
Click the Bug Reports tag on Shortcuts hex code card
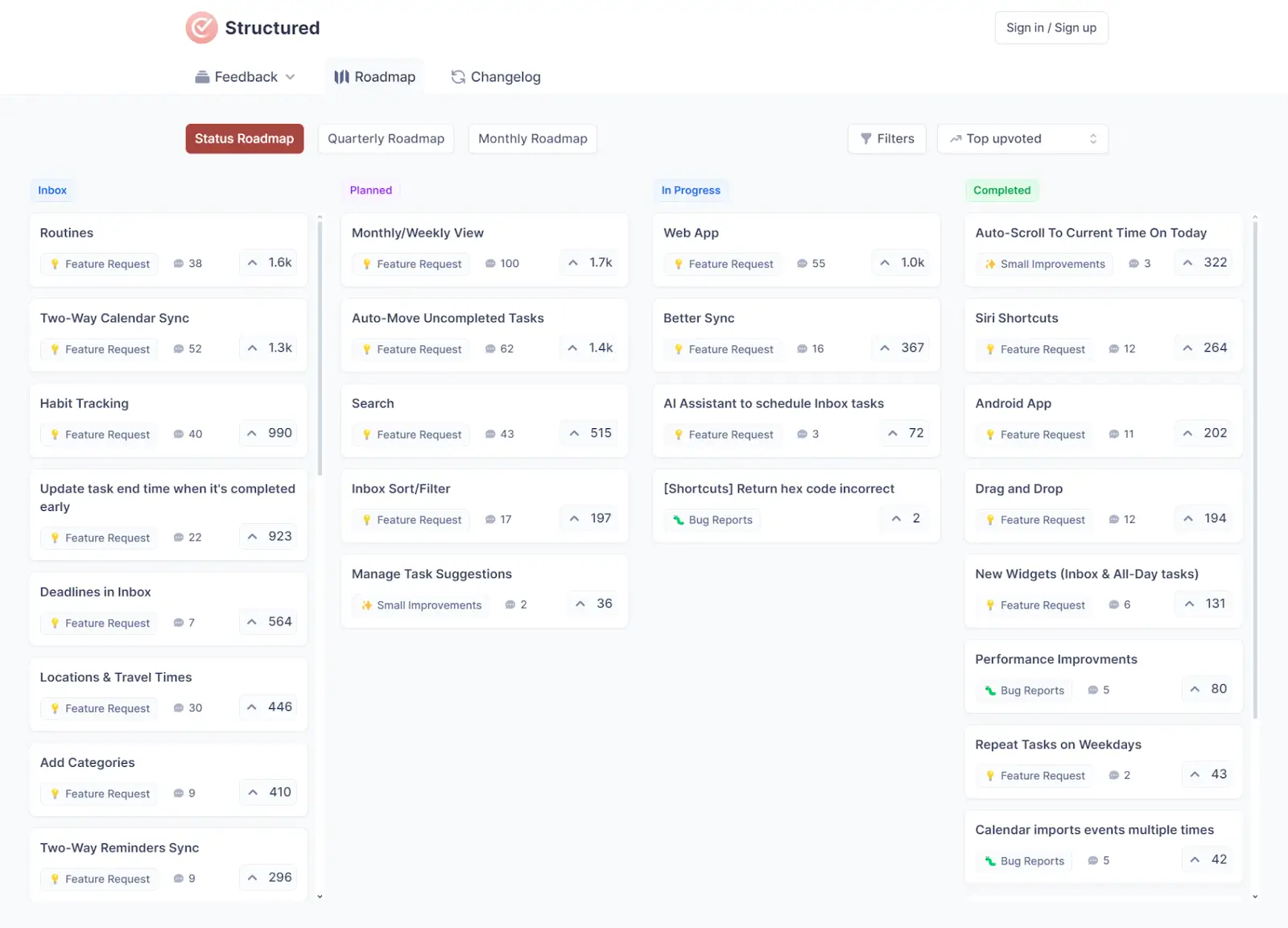pos(712,519)
